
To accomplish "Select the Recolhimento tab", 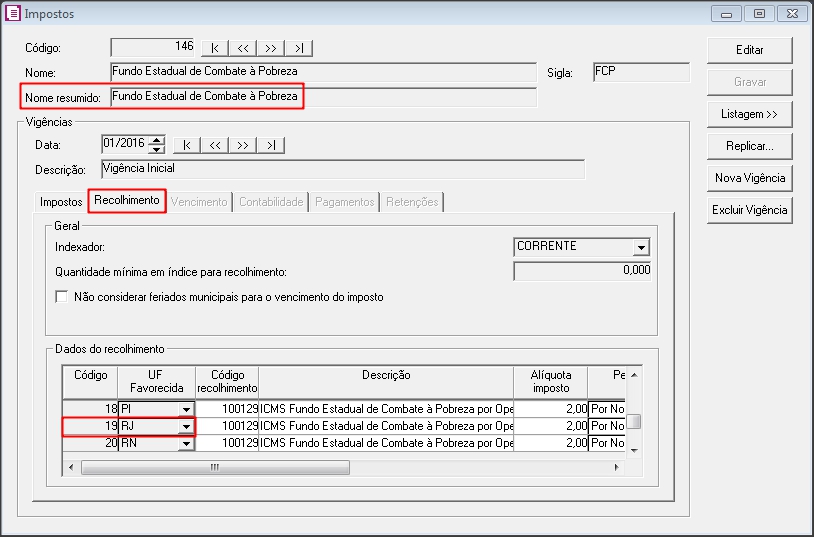I will (x=127, y=201).
